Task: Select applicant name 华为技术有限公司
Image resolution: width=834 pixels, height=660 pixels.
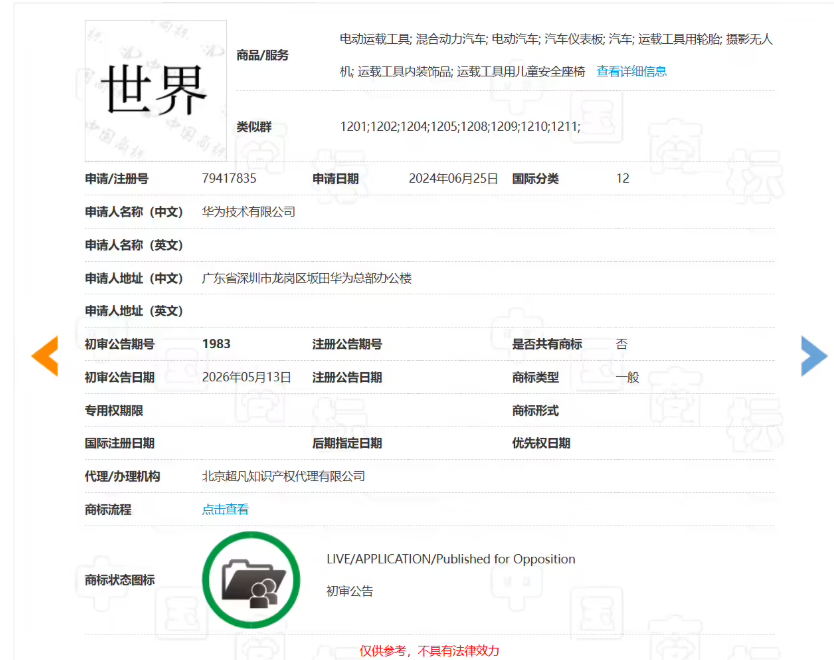Action: click(x=248, y=212)
